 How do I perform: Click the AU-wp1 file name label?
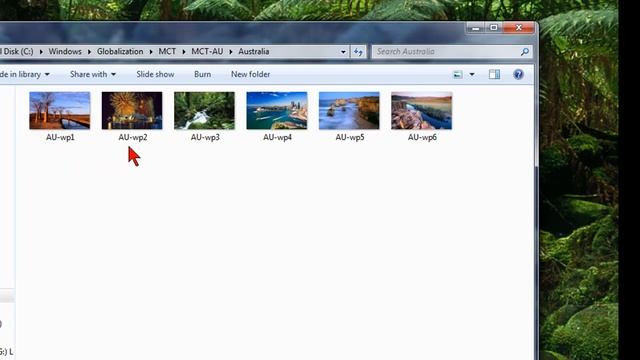coord(60,138)
